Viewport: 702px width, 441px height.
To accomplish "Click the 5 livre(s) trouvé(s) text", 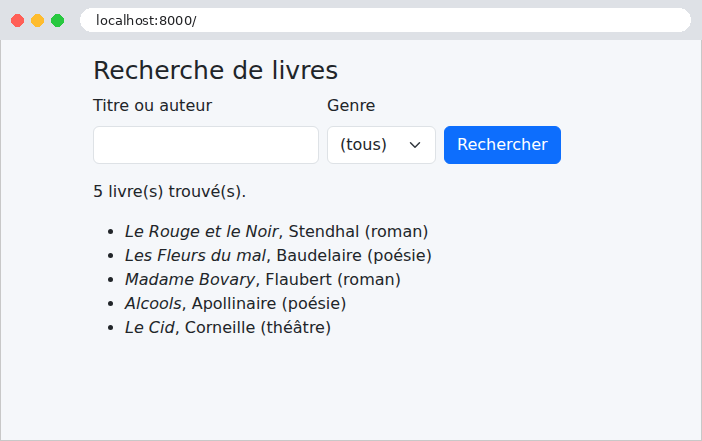I will point(170,192).
